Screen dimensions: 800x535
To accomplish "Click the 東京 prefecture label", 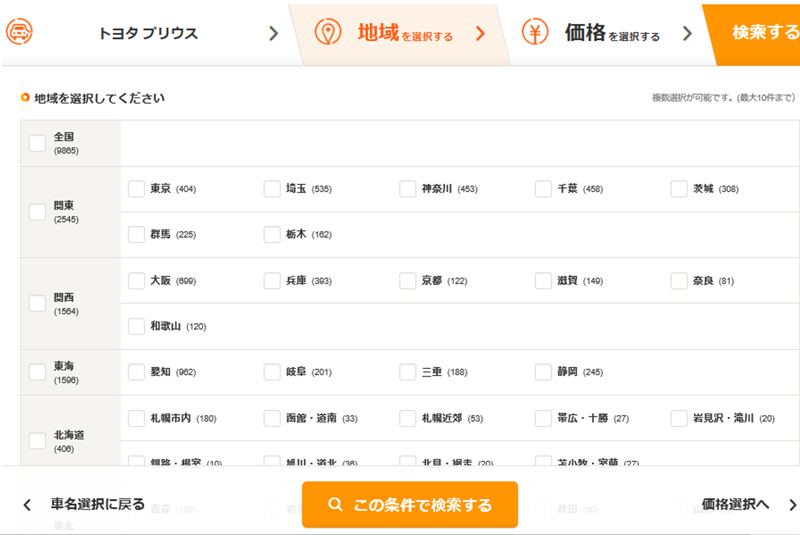I will [x=161, y=189].
